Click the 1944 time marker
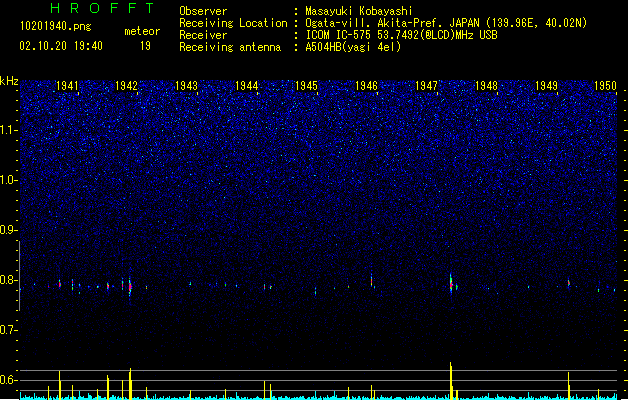The image size is (629, 400). click(x=246, y=86)
